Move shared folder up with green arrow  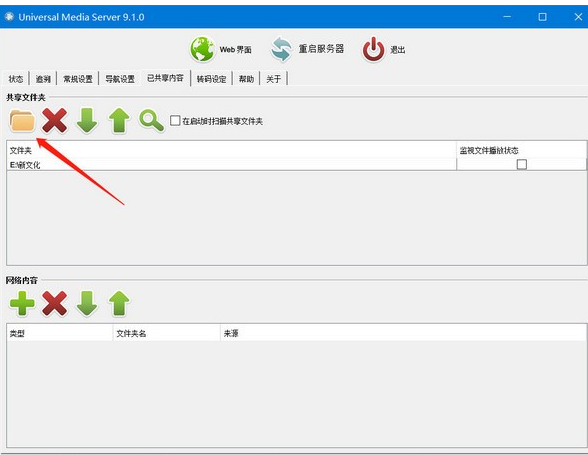119,121
